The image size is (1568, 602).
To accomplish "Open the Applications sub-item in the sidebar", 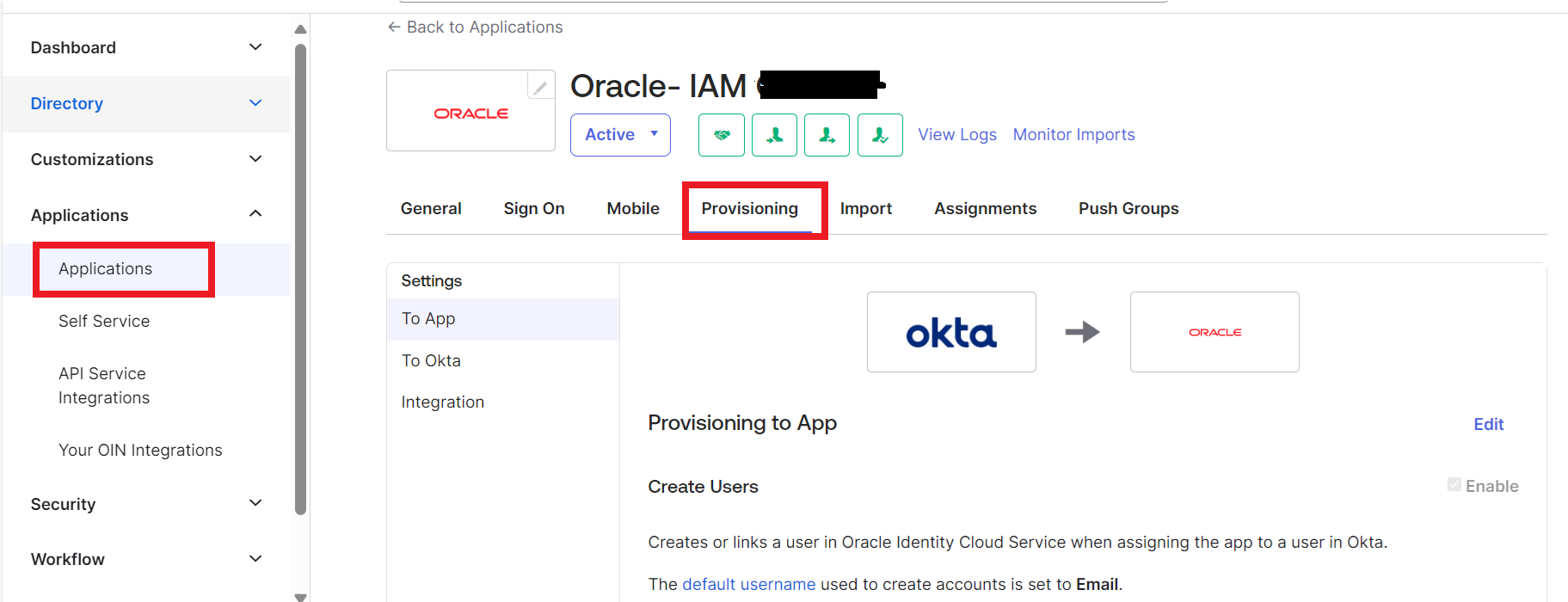I will pyautogui.click(x=105, y=268).
